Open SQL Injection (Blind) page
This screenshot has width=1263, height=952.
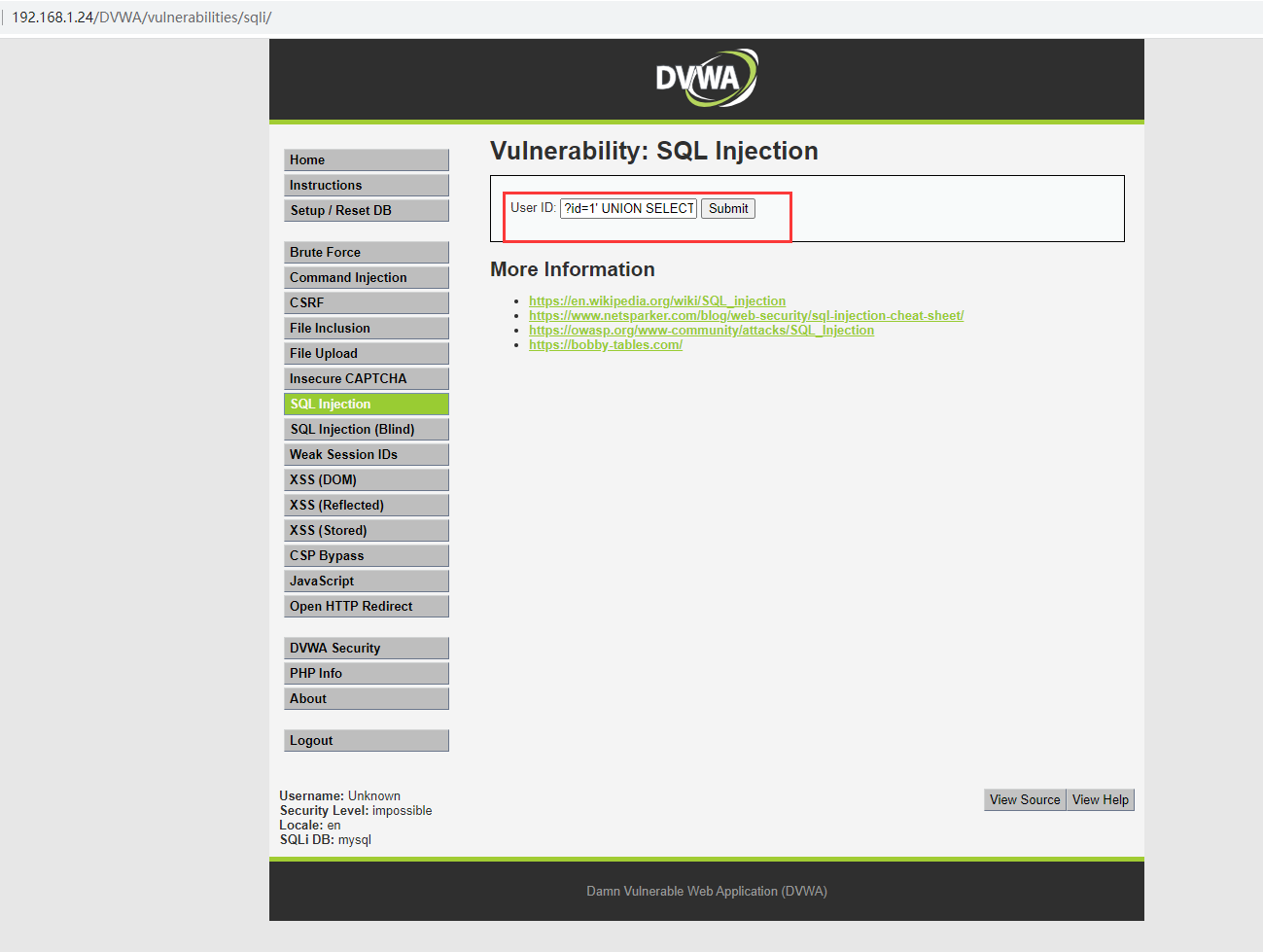point(366,430)
